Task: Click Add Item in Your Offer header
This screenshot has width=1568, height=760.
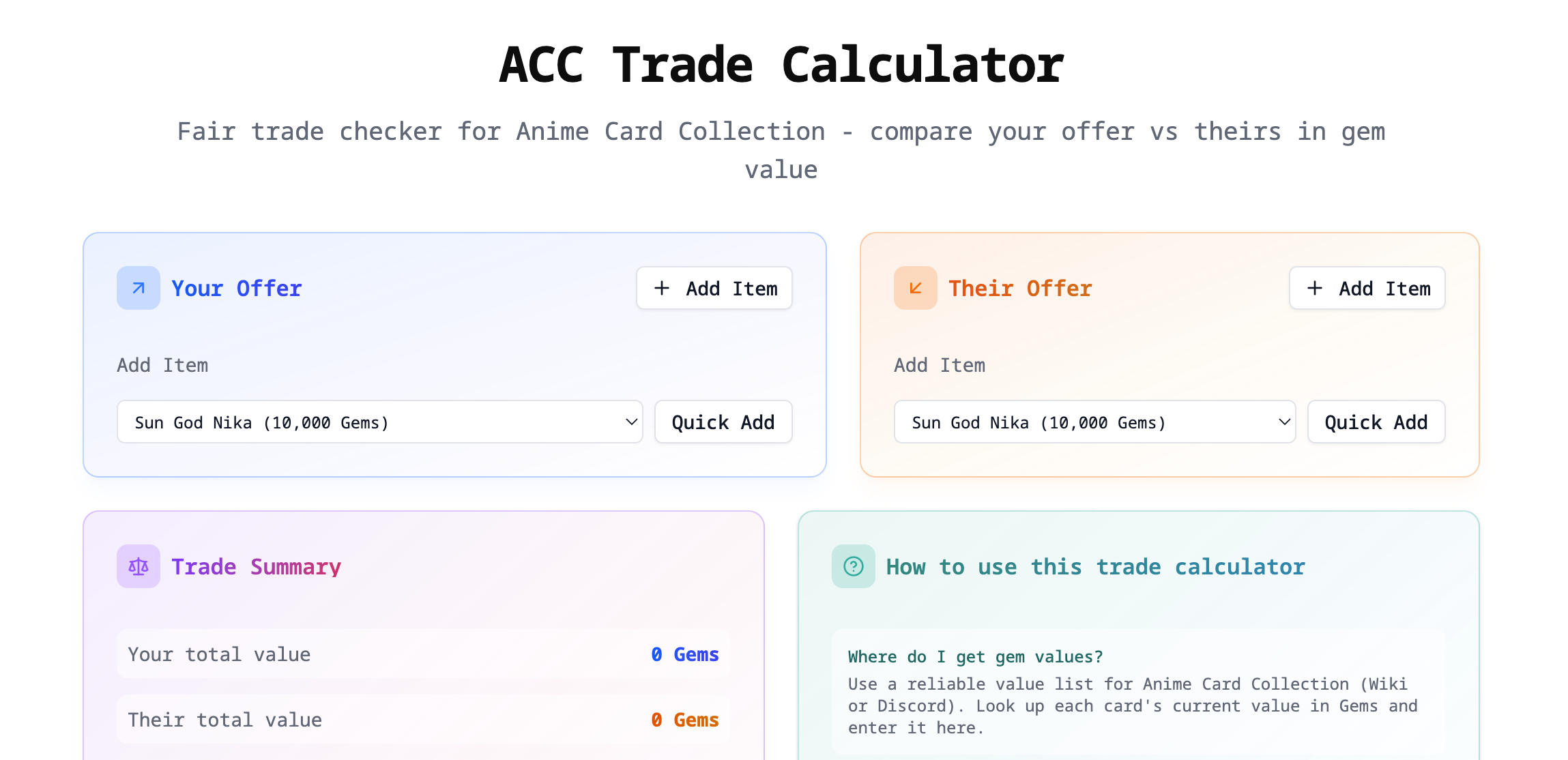Action: click(714, 288)
